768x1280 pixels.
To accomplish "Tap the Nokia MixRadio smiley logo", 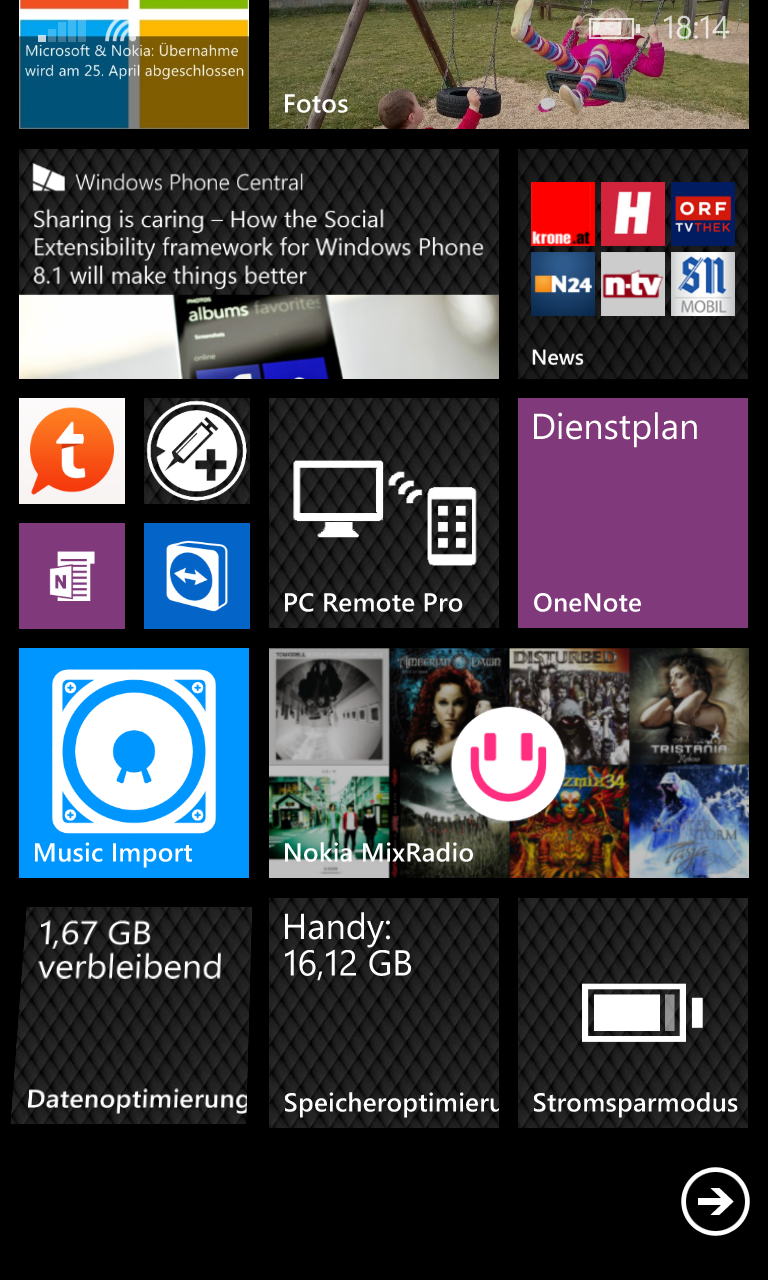I will [508, 764].
